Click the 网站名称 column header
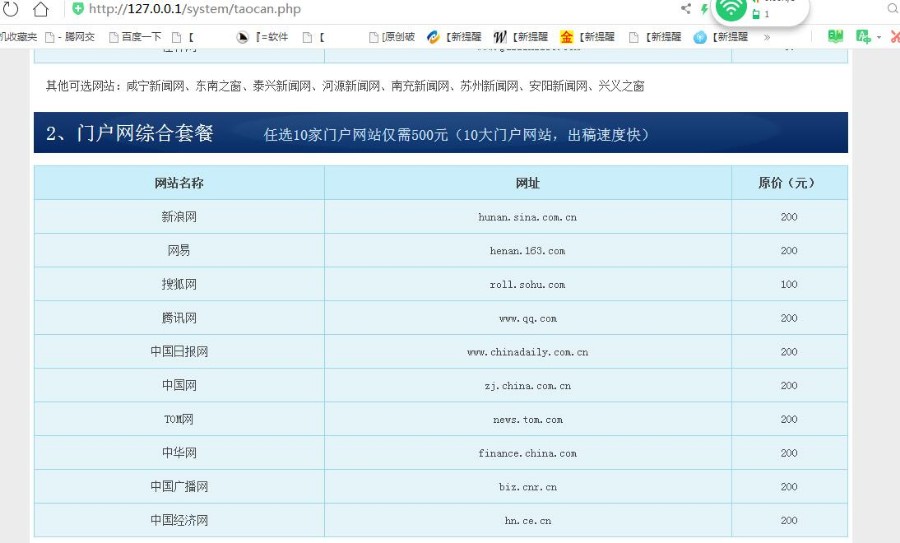The width and height of the screenshot is (900, 543). pos(179,183)
